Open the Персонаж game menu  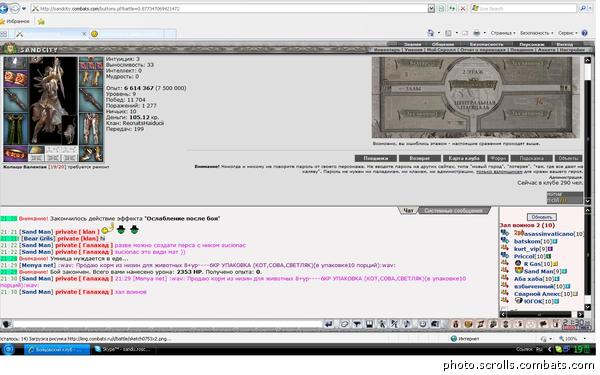coord(531,44)
